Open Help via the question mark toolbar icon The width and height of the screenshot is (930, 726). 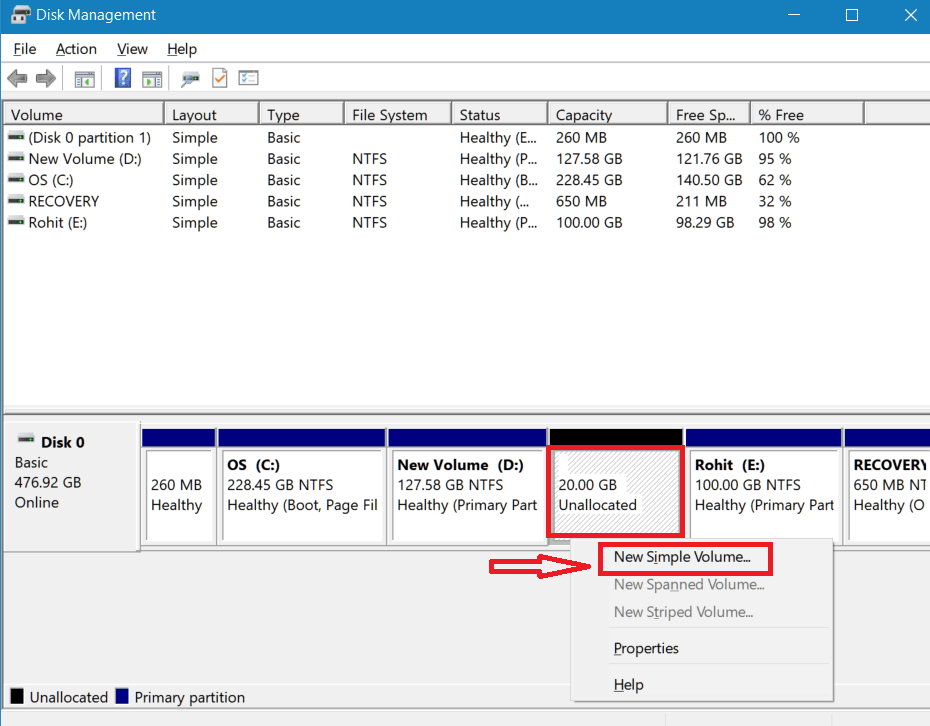point(122,78)
